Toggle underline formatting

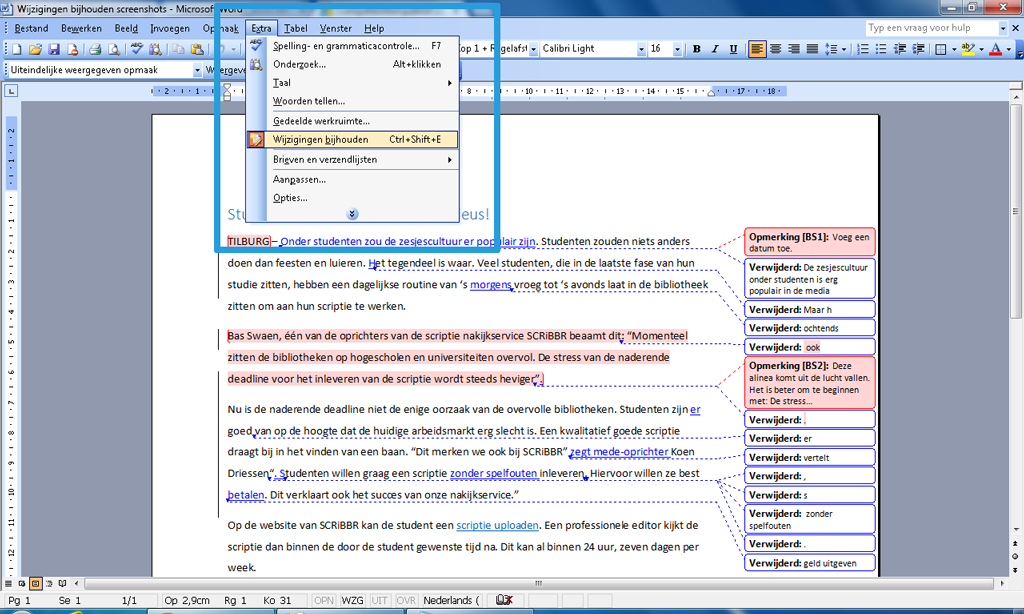tap(733, 49)
